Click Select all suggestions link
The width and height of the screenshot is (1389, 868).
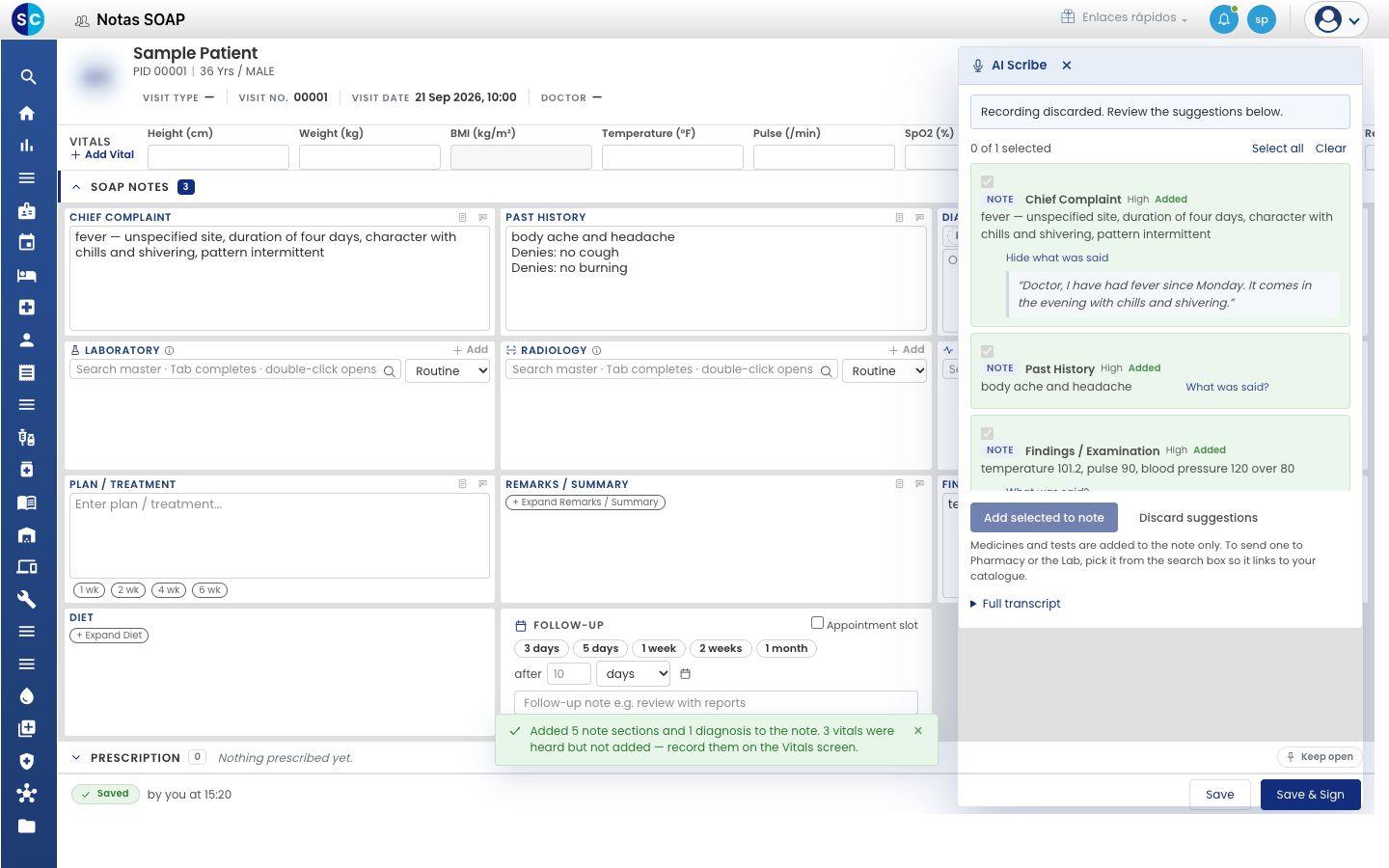(x=1277, y=149)
